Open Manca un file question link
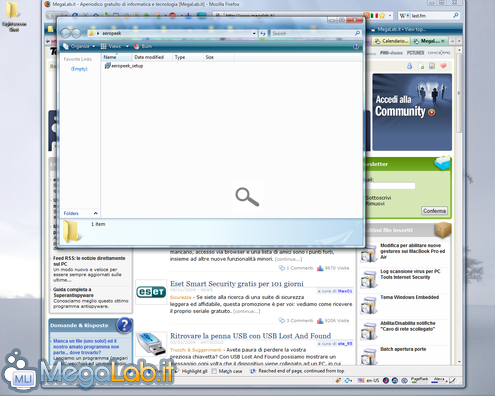The height and width of the screenshot is (396, 495). click(86, 347)
